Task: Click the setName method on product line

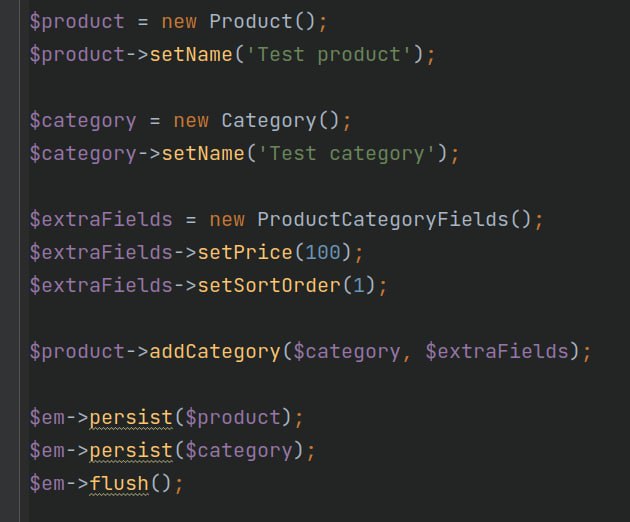Action: pos(191,55)
